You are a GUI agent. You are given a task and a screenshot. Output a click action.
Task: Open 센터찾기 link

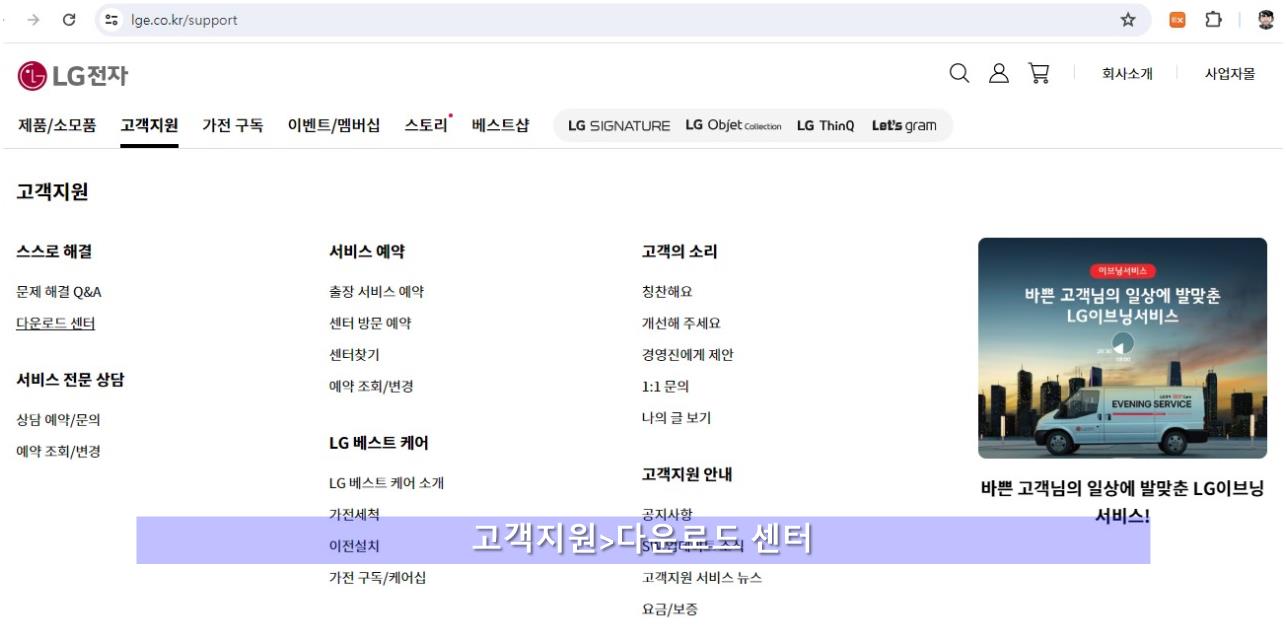point(354,355)
